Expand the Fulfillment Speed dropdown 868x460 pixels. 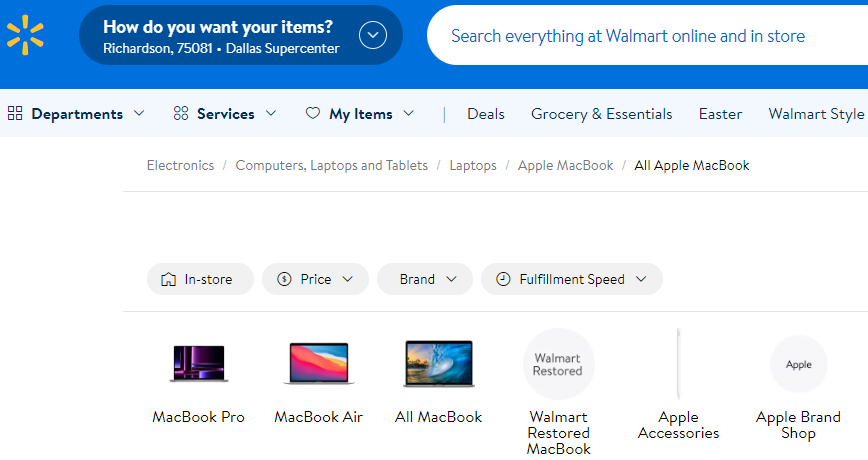(571, 279)
